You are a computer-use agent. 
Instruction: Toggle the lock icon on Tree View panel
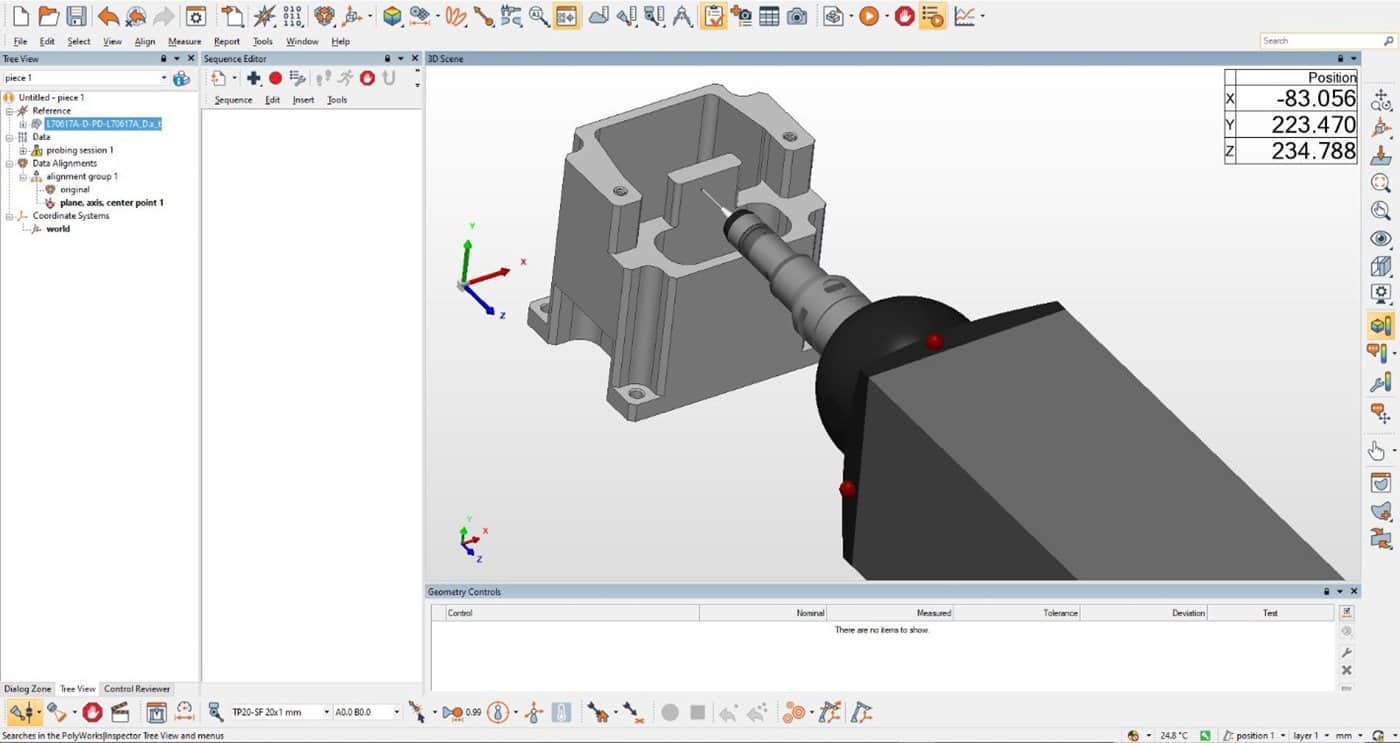pyautogui.click(x=164, y=59)
